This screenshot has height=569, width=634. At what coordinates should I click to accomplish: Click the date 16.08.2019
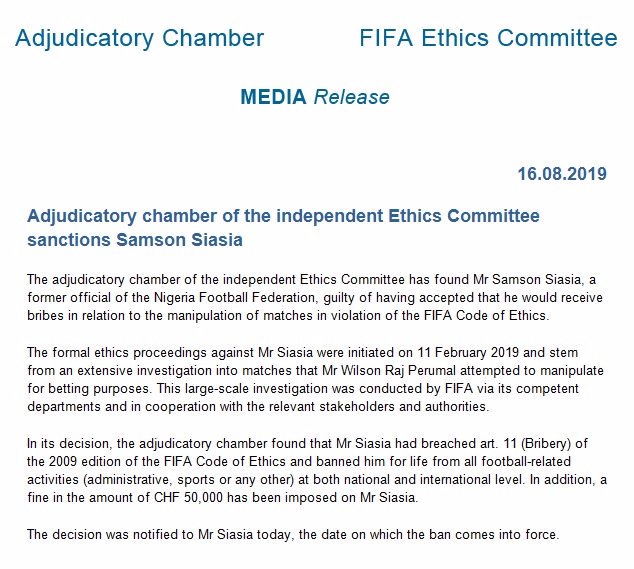(562, 174)
